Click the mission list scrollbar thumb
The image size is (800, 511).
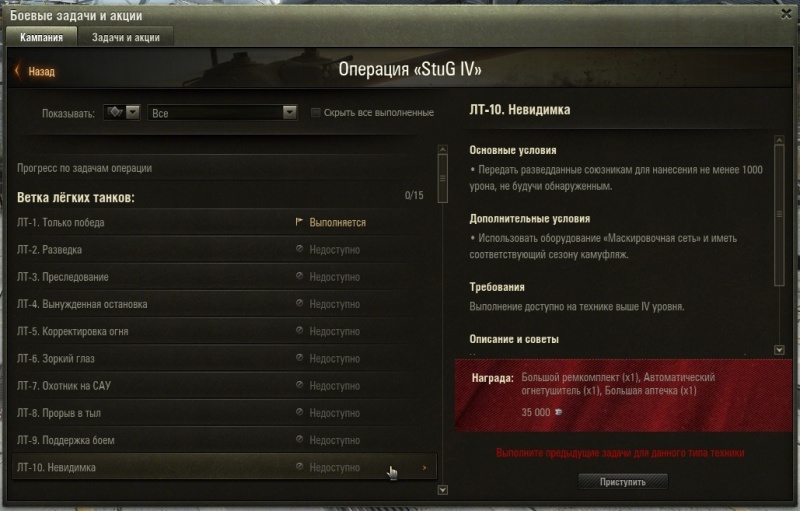click(443, 178)
